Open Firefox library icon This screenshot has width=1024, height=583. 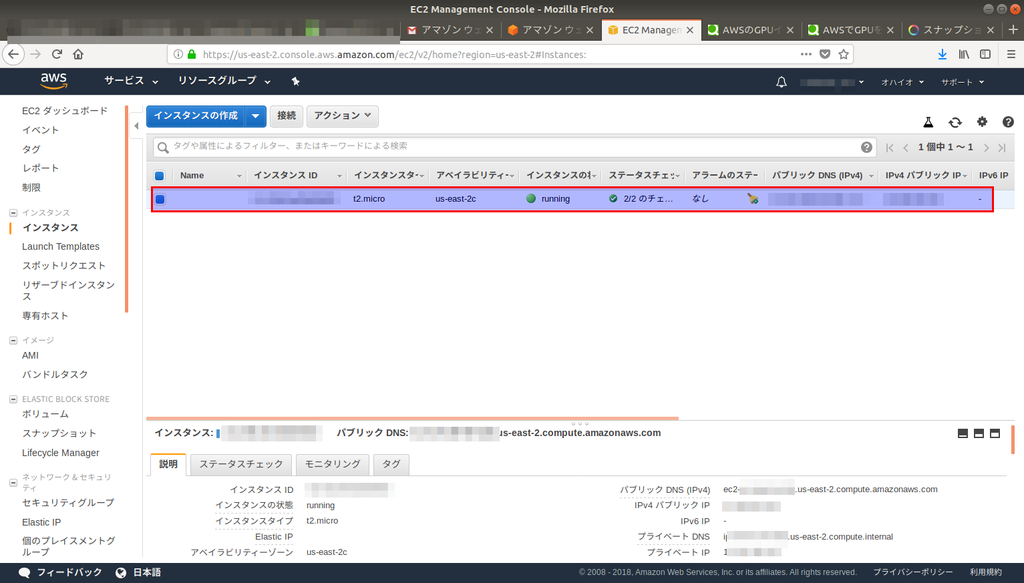964,54
